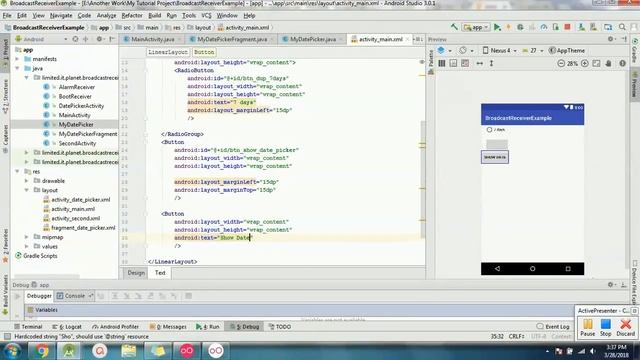Click the warnings icon in Preview toolbar

pos(622,63)
